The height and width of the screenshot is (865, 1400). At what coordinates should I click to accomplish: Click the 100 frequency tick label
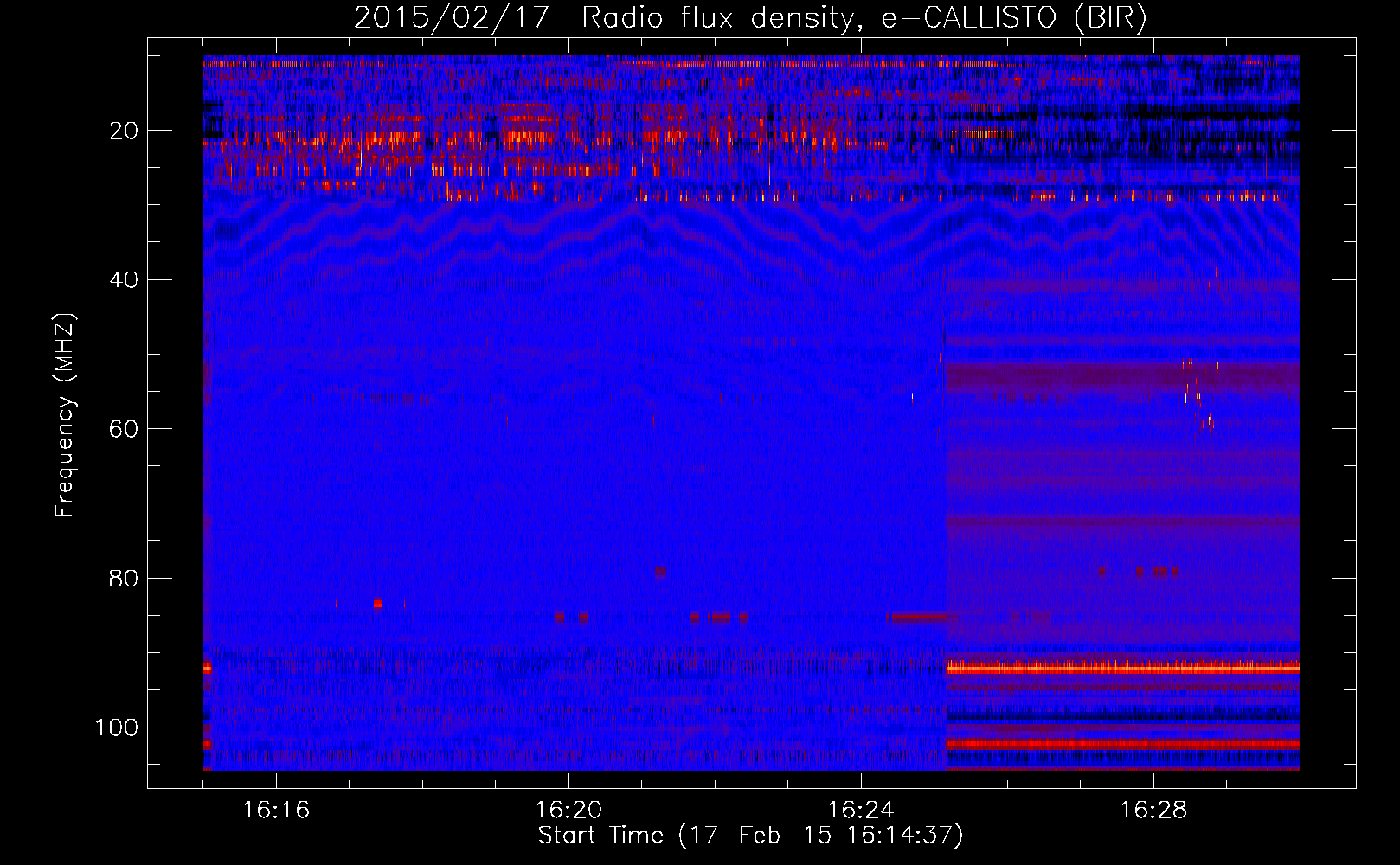tap(117, 727)
